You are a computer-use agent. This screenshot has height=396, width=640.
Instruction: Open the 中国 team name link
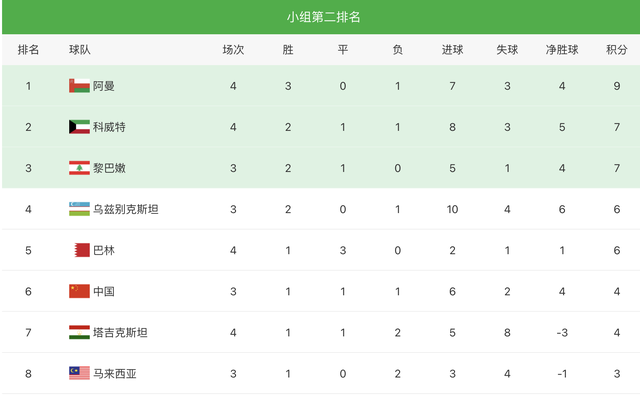click(x=104, y=291)
